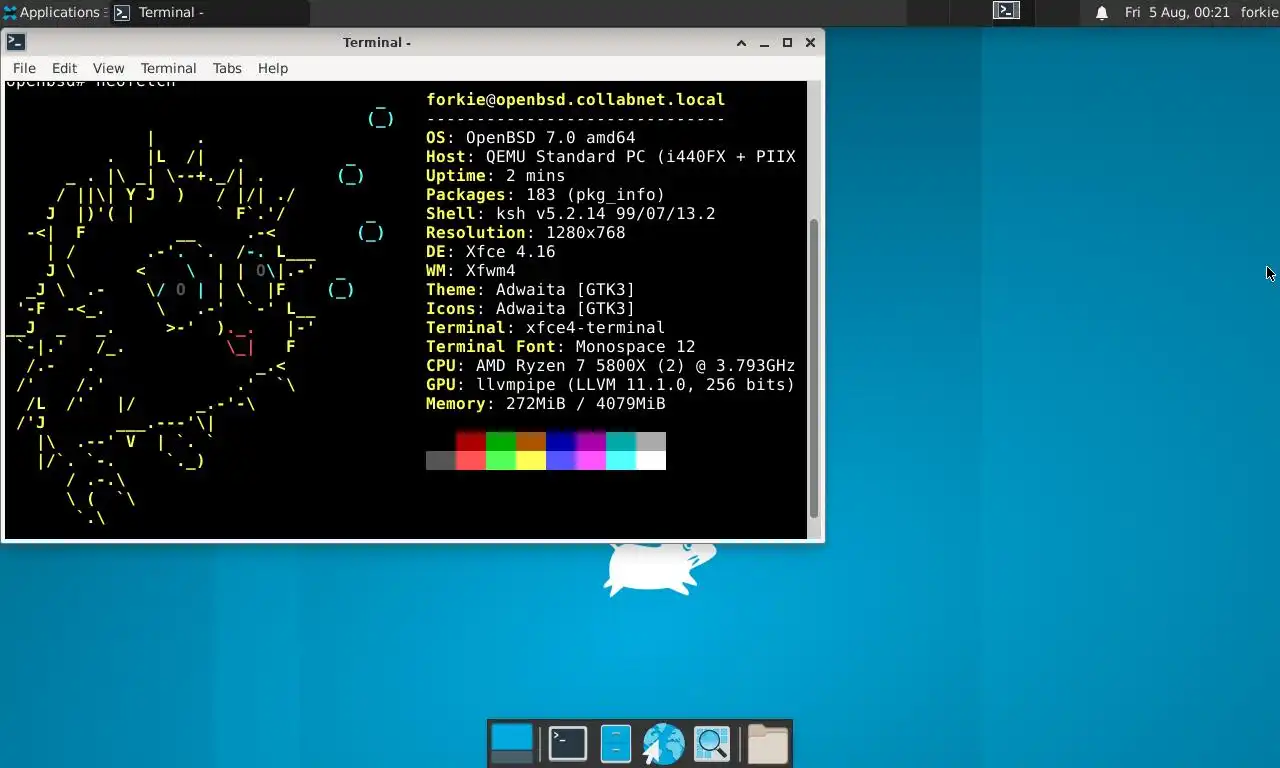Click the Terminal line showing xfce4-terminal

click(546, 327)
